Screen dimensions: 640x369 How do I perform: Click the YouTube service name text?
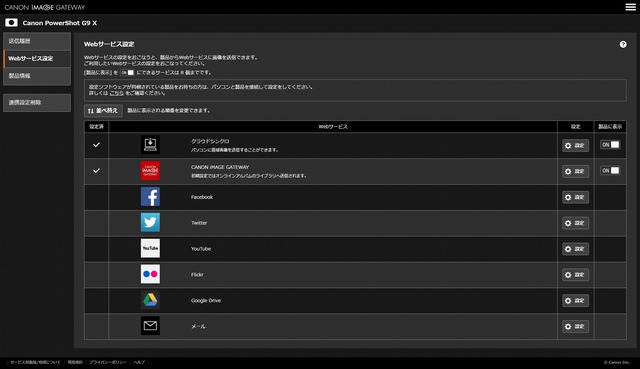click(x=201, y=249)
